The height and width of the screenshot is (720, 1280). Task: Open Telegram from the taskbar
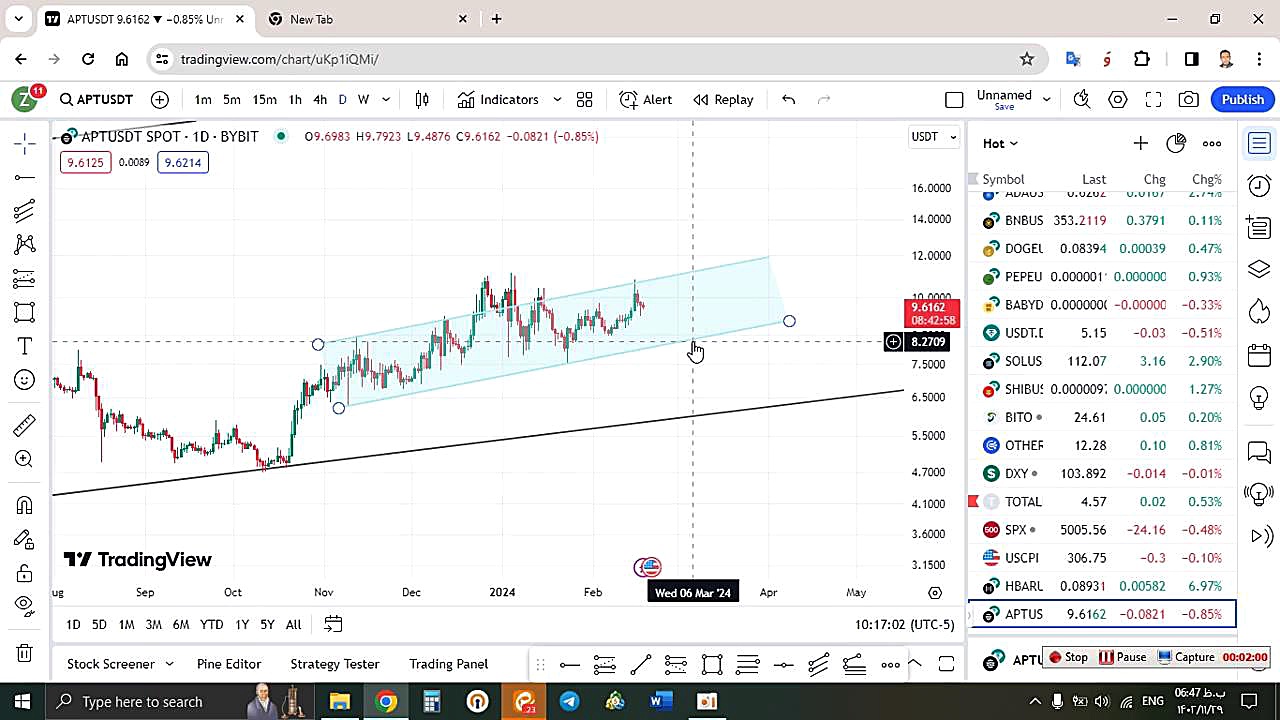569,701
